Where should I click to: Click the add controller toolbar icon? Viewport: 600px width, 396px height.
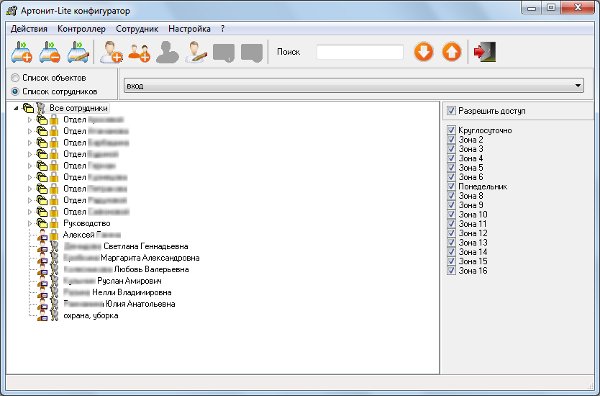point(21,52)
